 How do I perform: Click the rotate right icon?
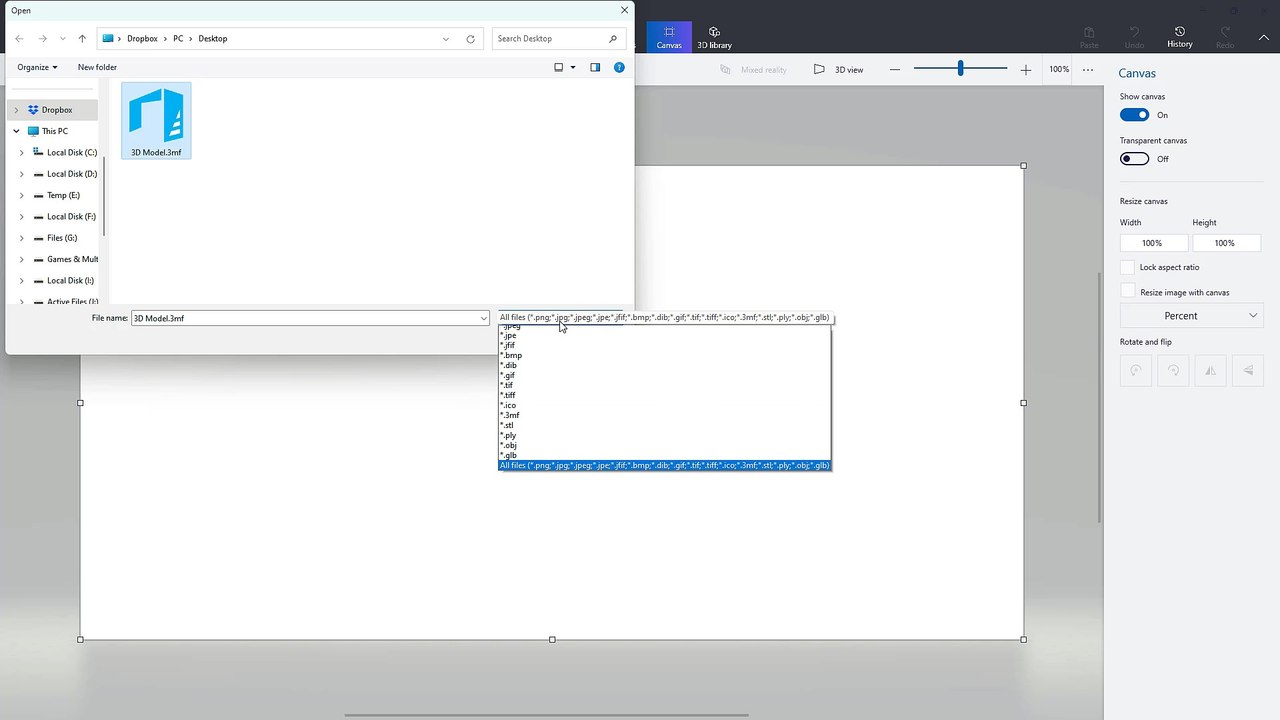(x=1173, y=370)
